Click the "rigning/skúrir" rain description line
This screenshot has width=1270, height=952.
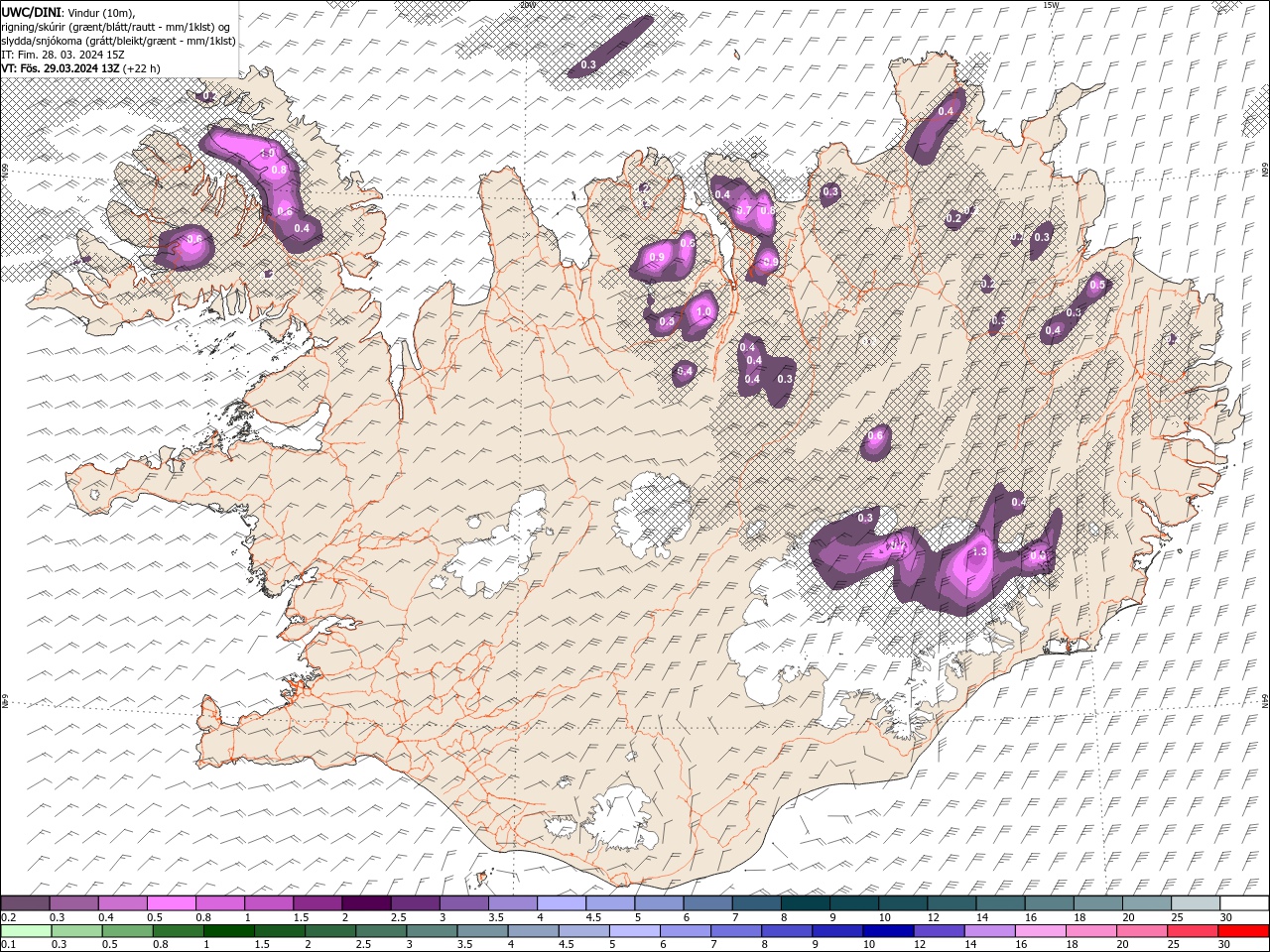[116, 27]
